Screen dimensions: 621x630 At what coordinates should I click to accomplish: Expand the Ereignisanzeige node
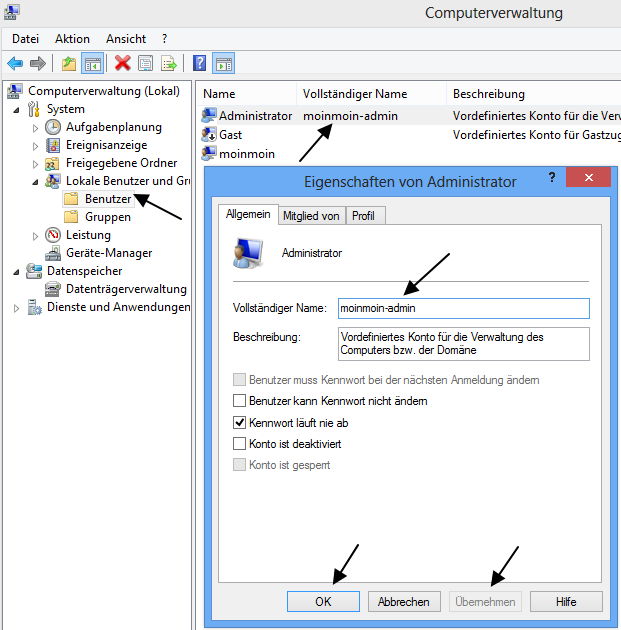point(35,146)
